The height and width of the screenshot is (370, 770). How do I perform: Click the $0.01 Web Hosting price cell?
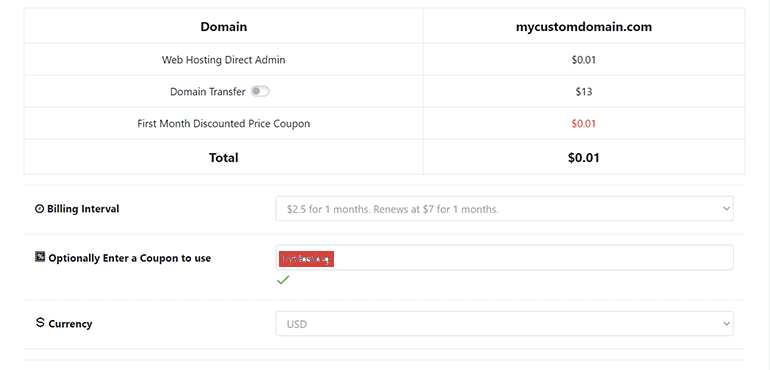coord(583,60)
